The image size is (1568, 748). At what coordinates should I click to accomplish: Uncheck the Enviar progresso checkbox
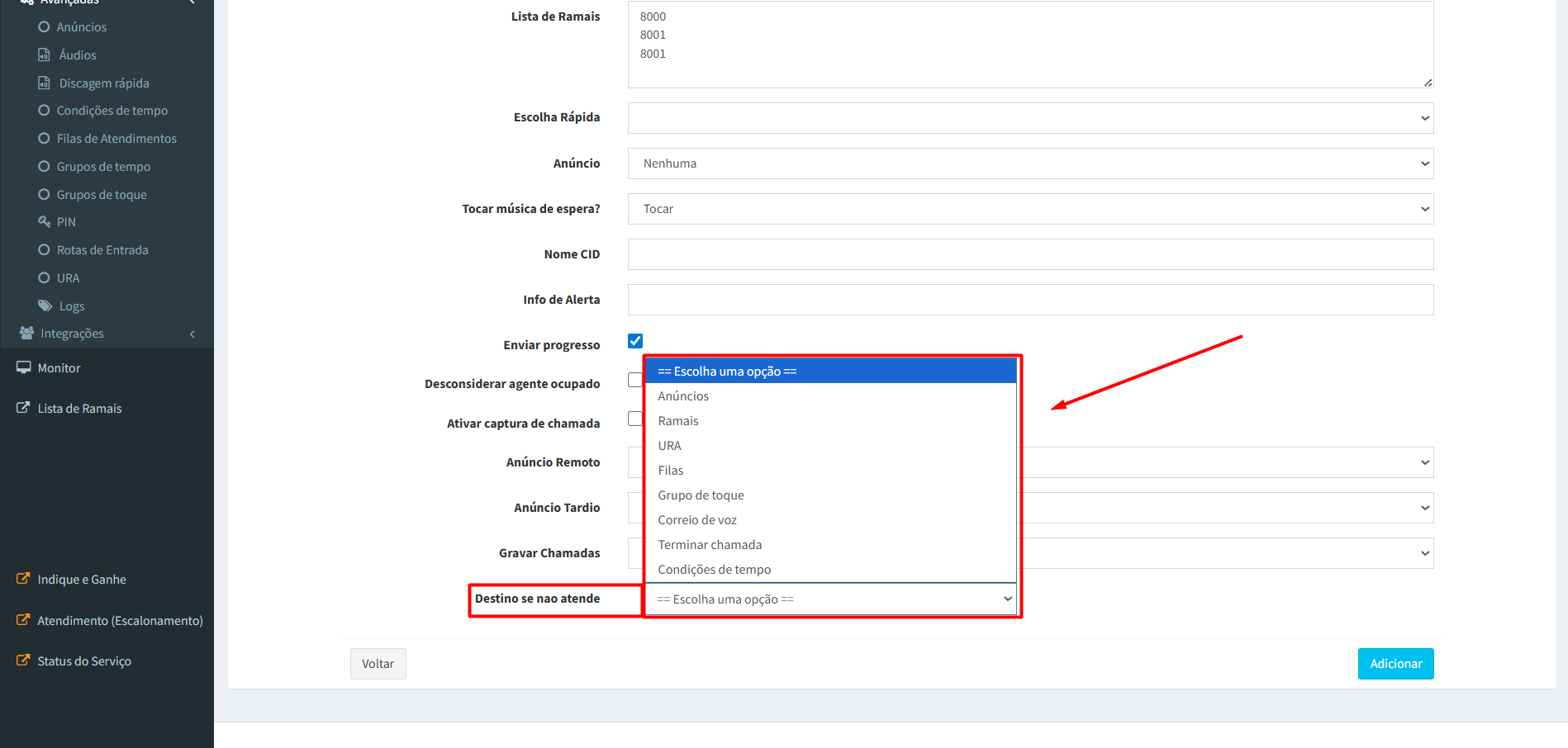[x=635, y=341]
